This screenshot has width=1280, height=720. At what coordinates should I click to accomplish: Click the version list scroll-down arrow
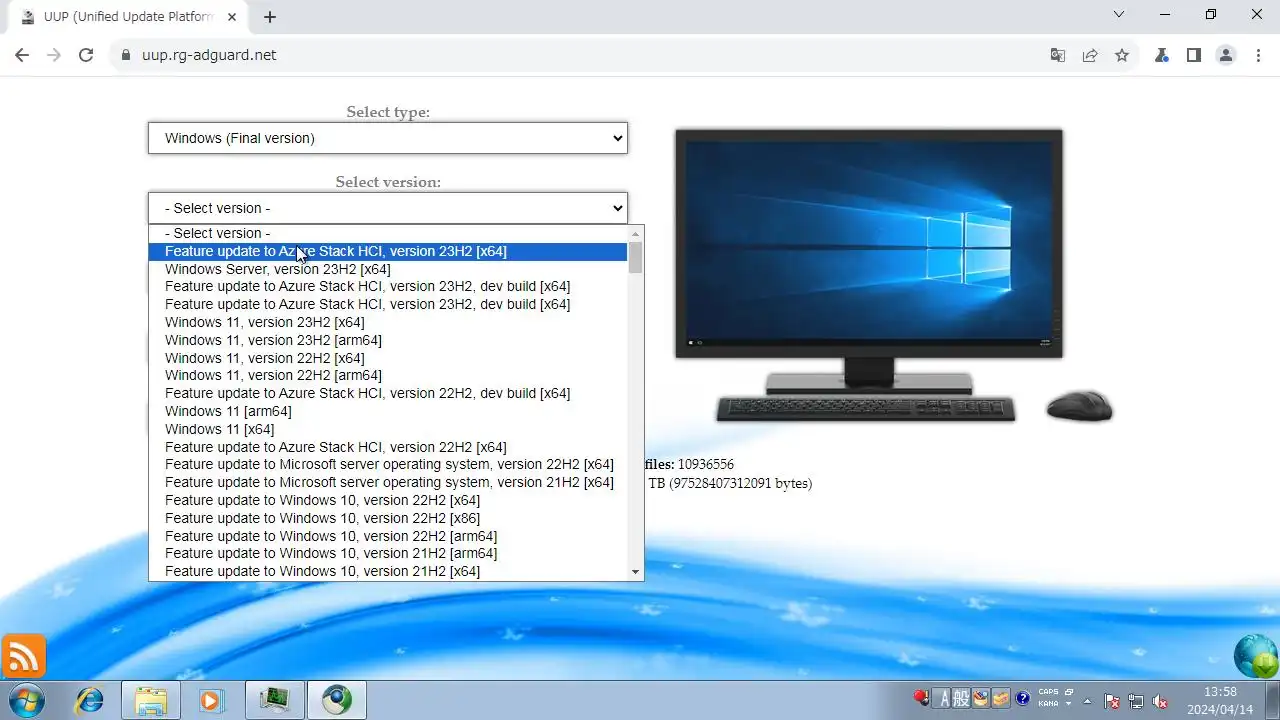click(635, 572)
